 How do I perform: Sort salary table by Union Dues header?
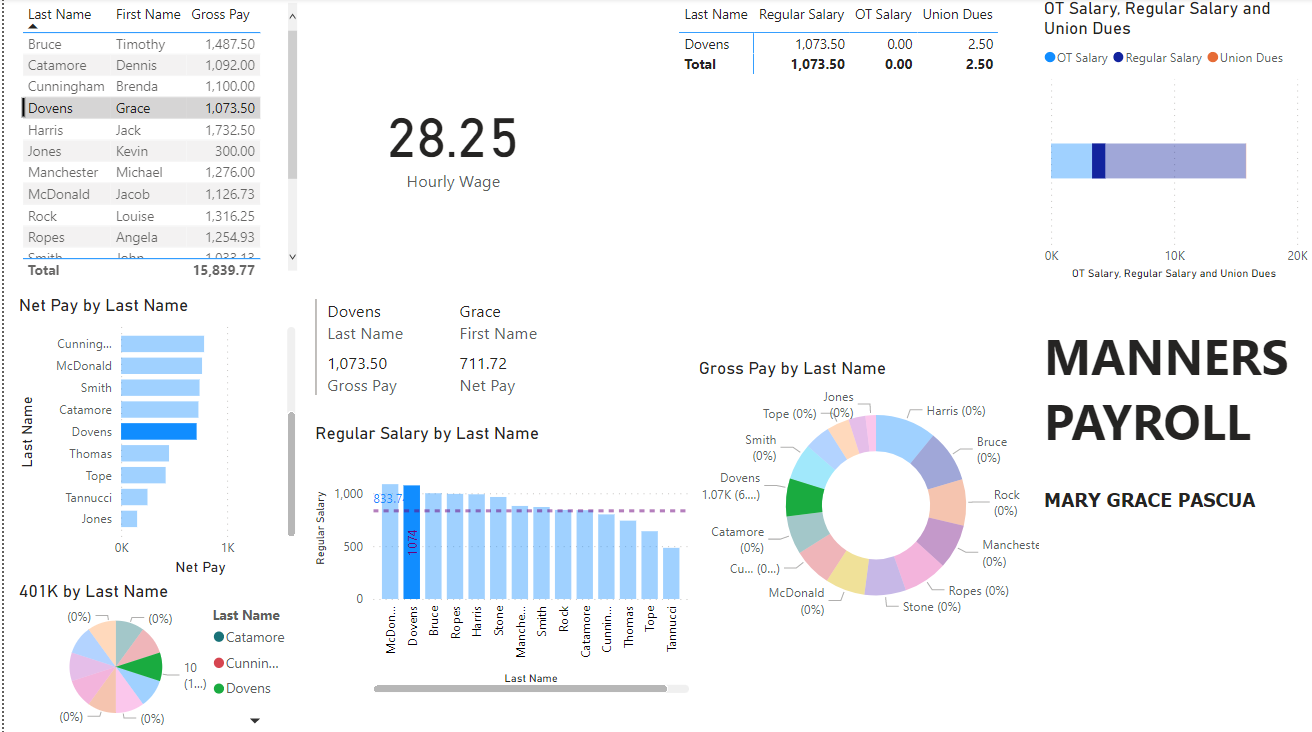point(957,14)
